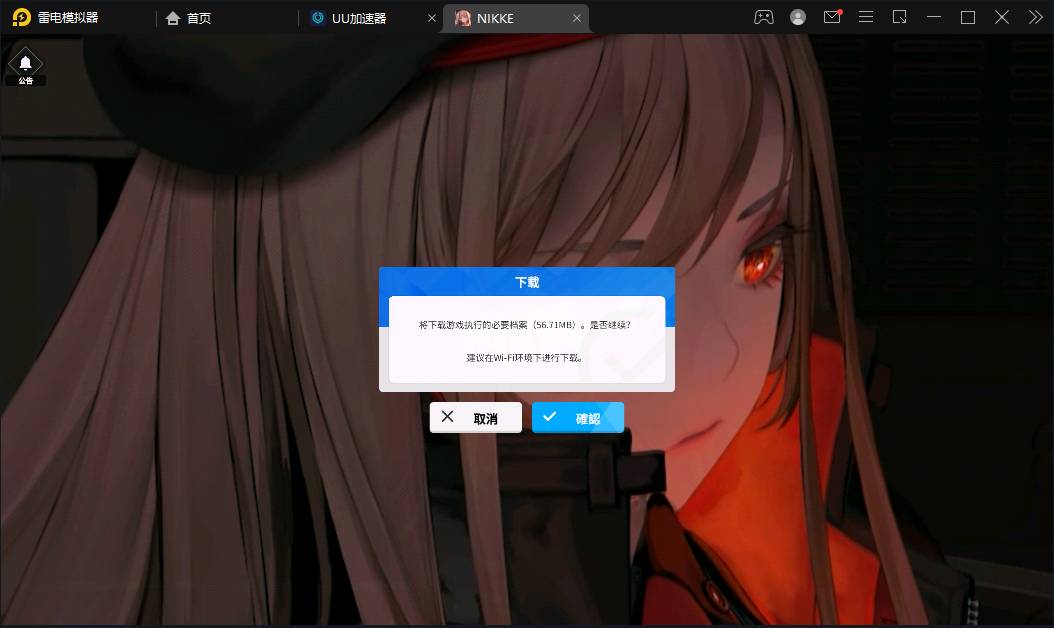Click the mini-window mode icon
Image resolution: width=1054 pixels, height=628 pixels.
click(900, 17)
